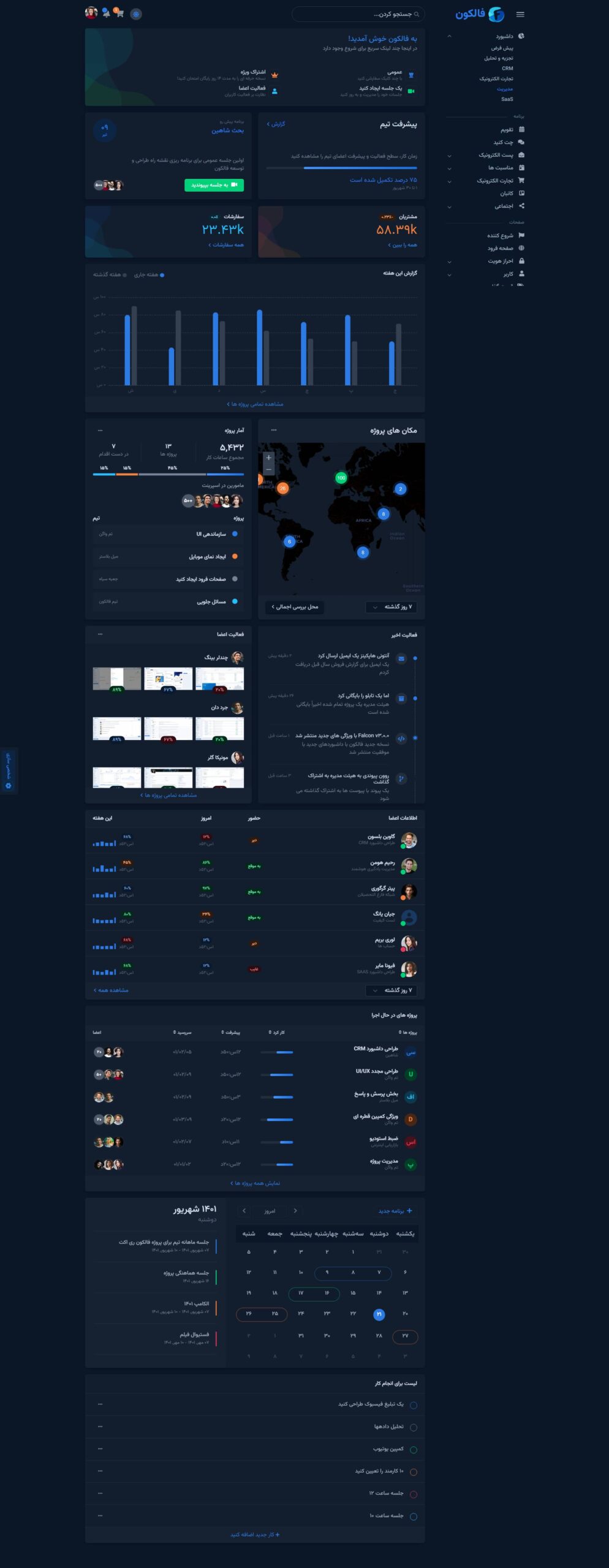Check off تحلیل دادهها task
Image resolution: width=609 pixels, height=1568 pixels.
point(414,1427)
